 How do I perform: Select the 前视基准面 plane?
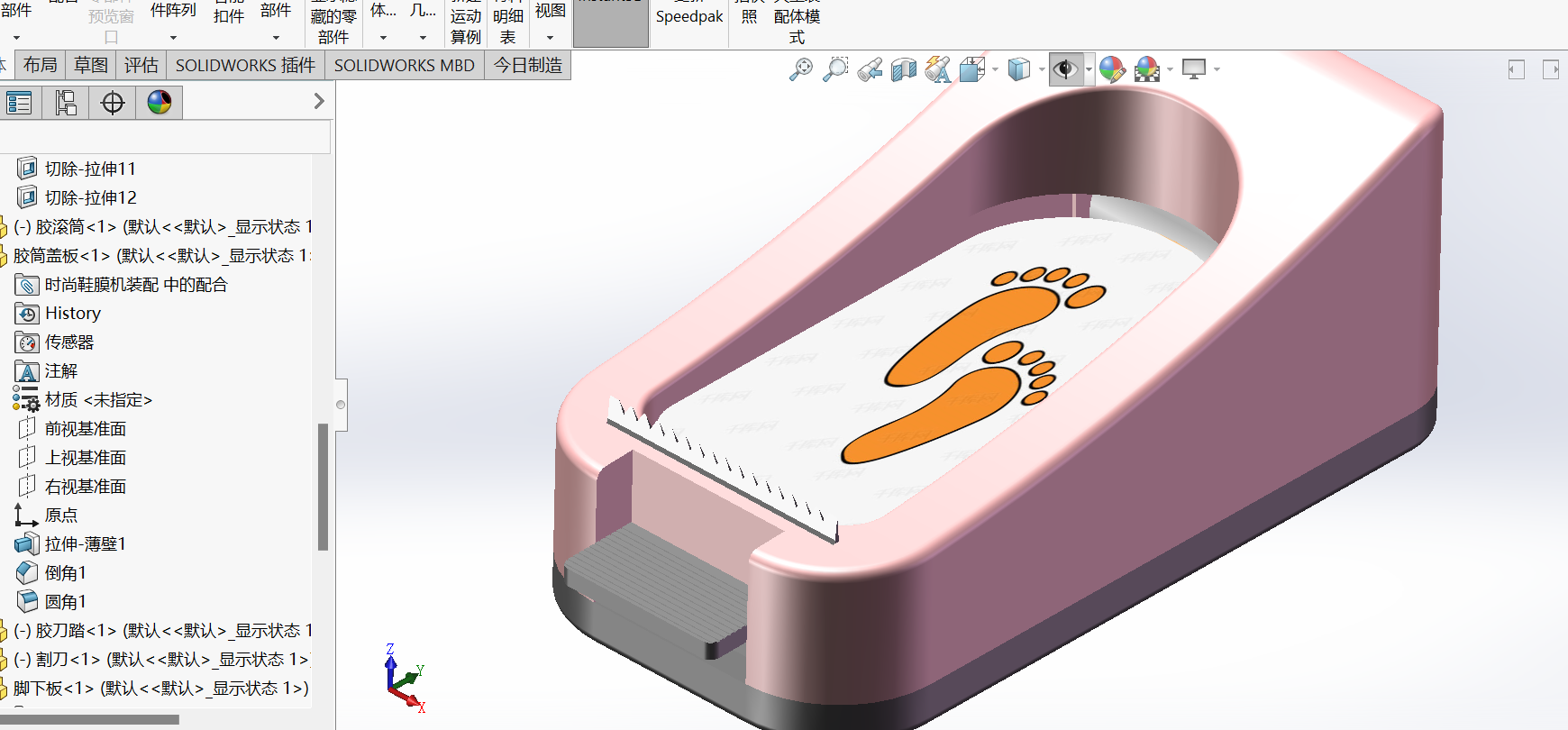[x=85, y=428]
